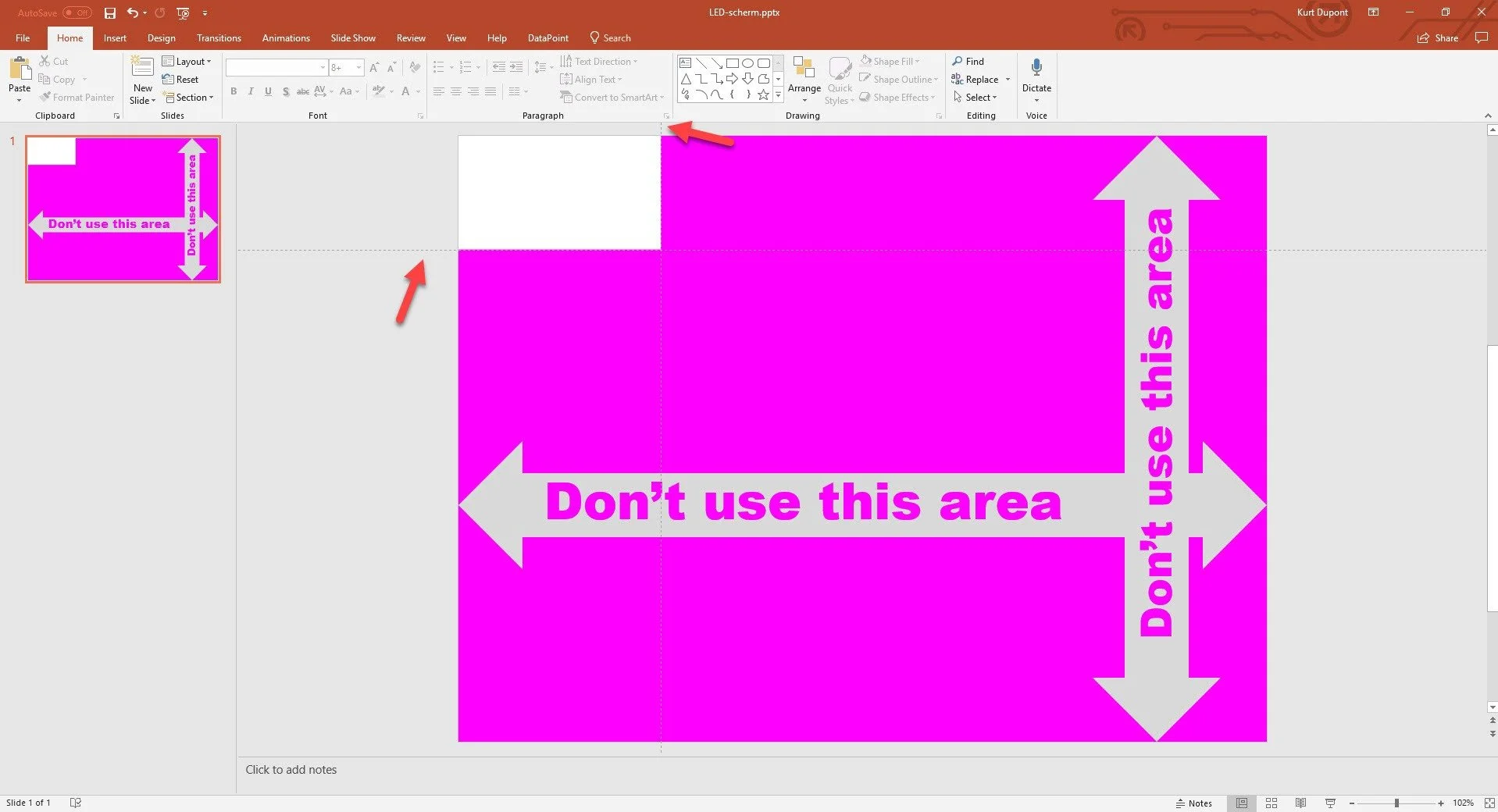Underline the selected text

268,91
